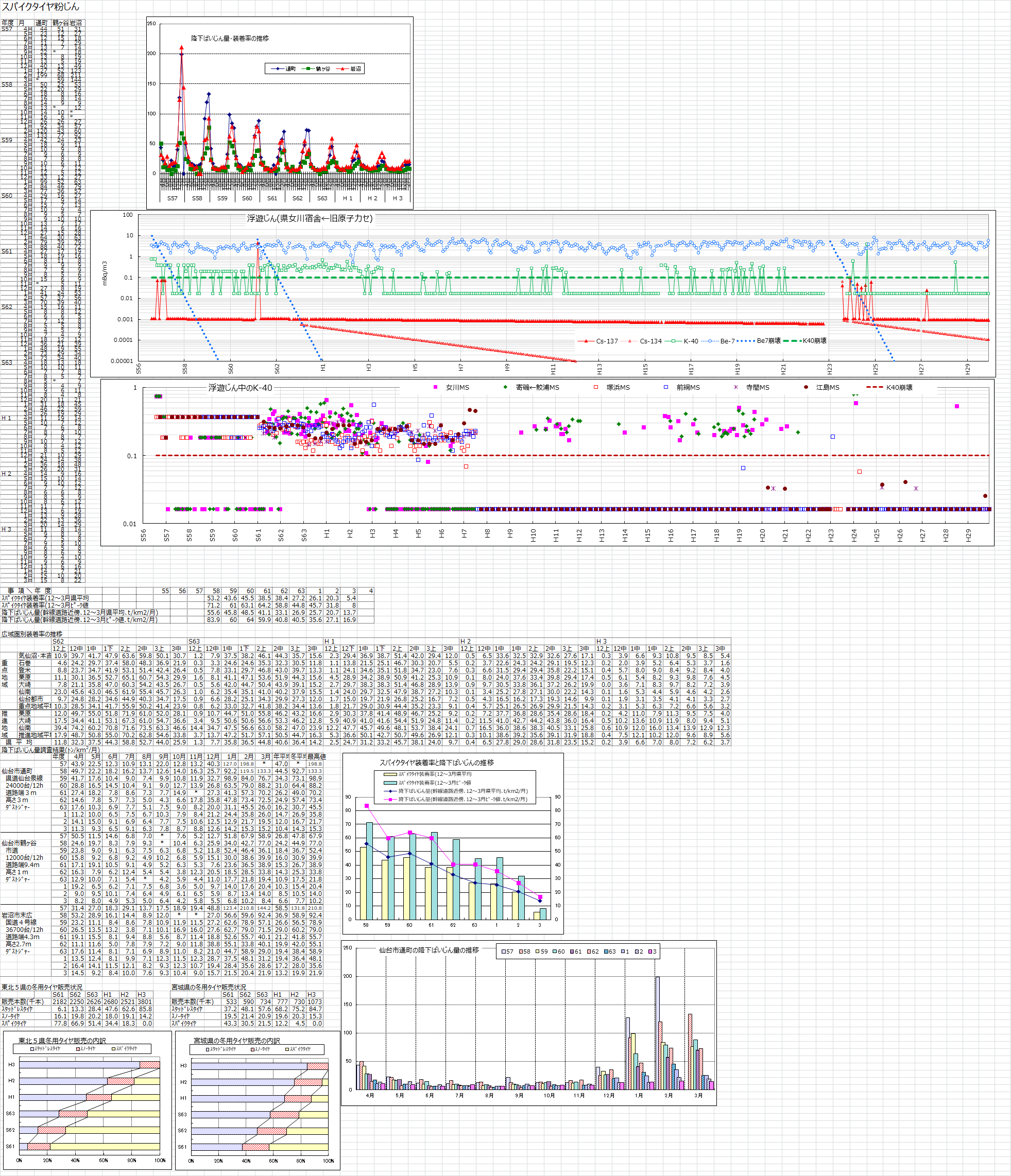Click the '年度' column header at top left

pos(7,23)
